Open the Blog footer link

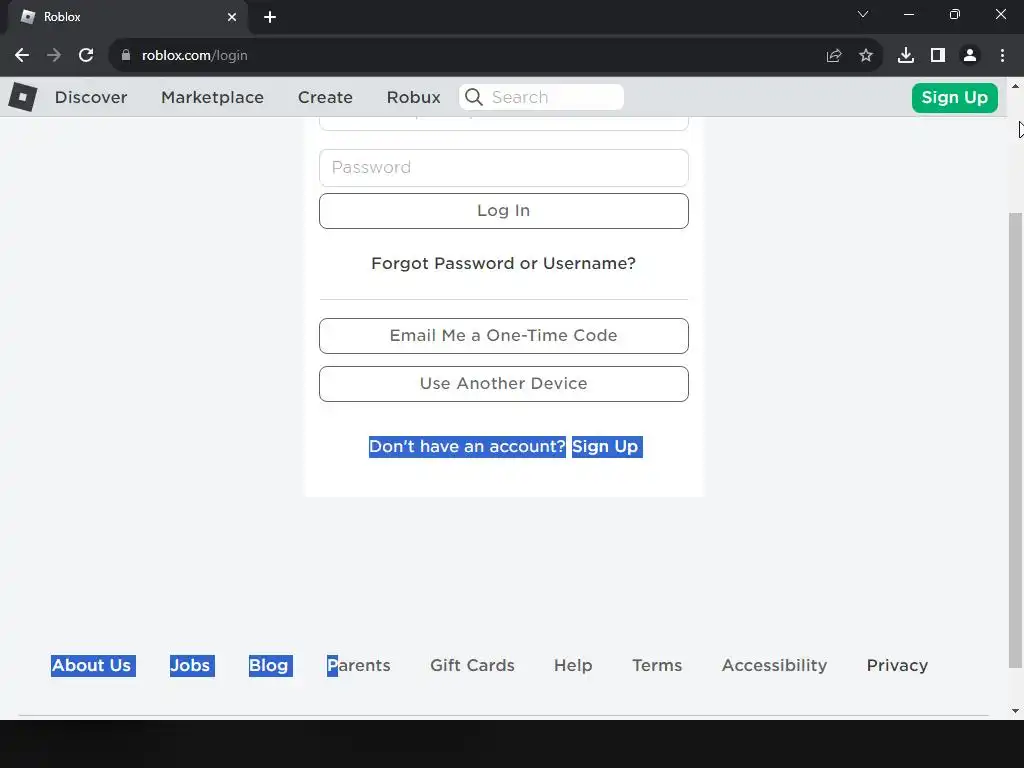pos(269,665)
